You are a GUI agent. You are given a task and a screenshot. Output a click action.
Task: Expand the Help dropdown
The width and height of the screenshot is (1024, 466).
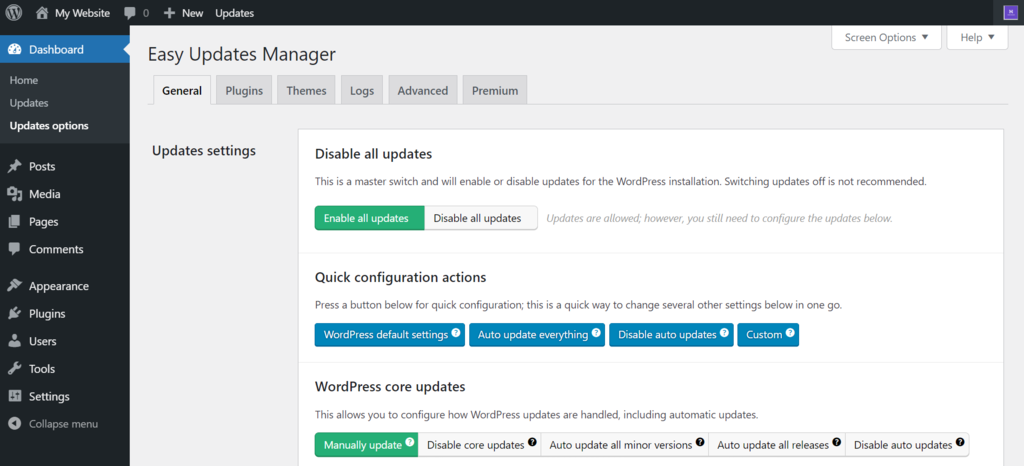coord(977,37)
